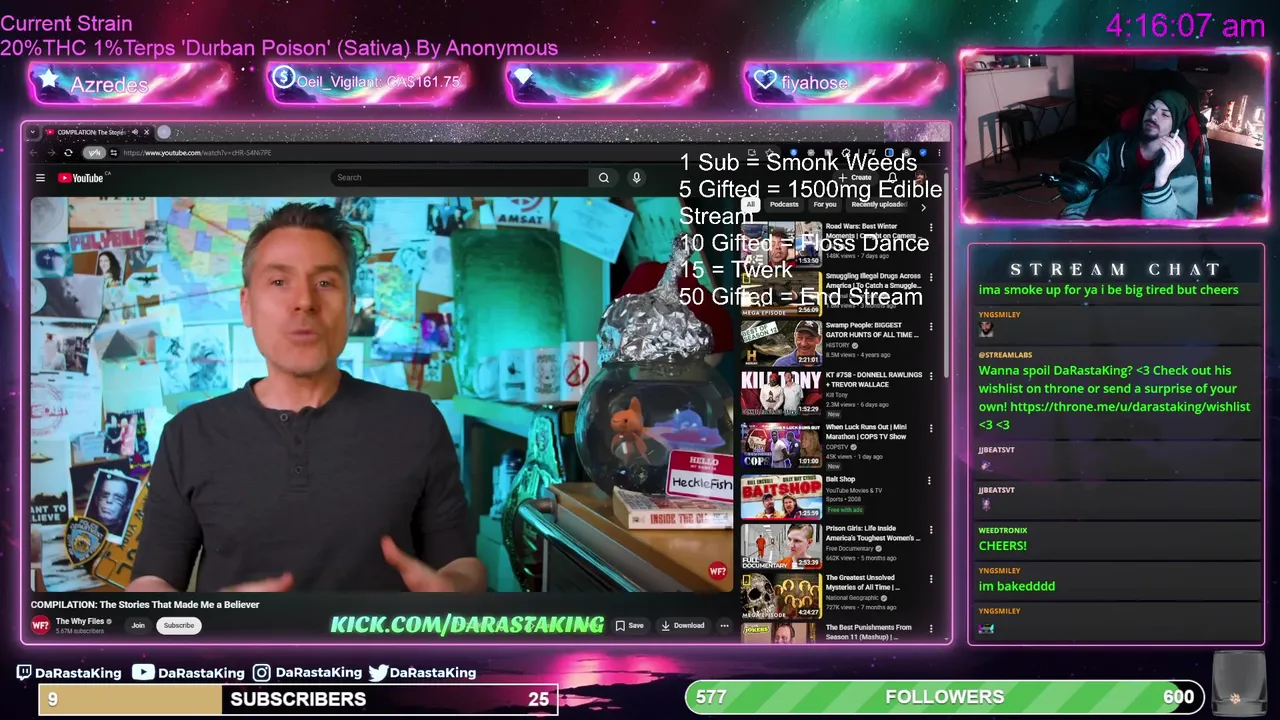Open a new tab with the plus button
The width and height of the screenshot is (1280, 720).
click(x=164, y=132)
